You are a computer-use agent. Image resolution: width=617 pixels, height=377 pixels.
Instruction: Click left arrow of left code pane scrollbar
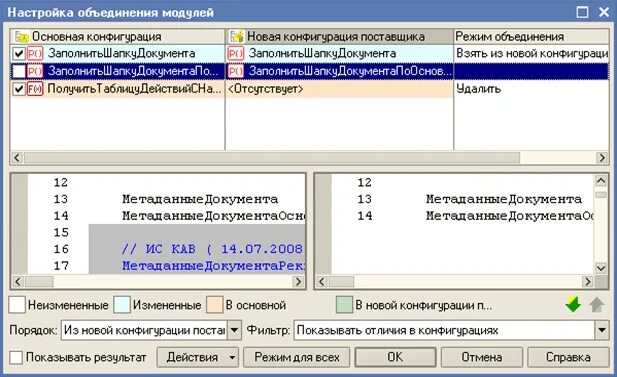coord(18,282)
